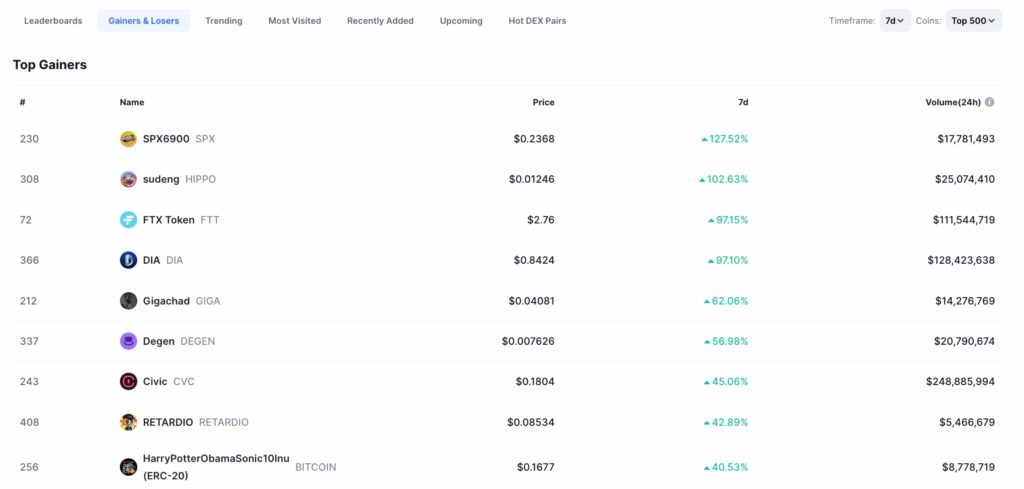Click the HIPPO ticker symbol
This screenshot has height=489, width=1024.
(200, 180)
